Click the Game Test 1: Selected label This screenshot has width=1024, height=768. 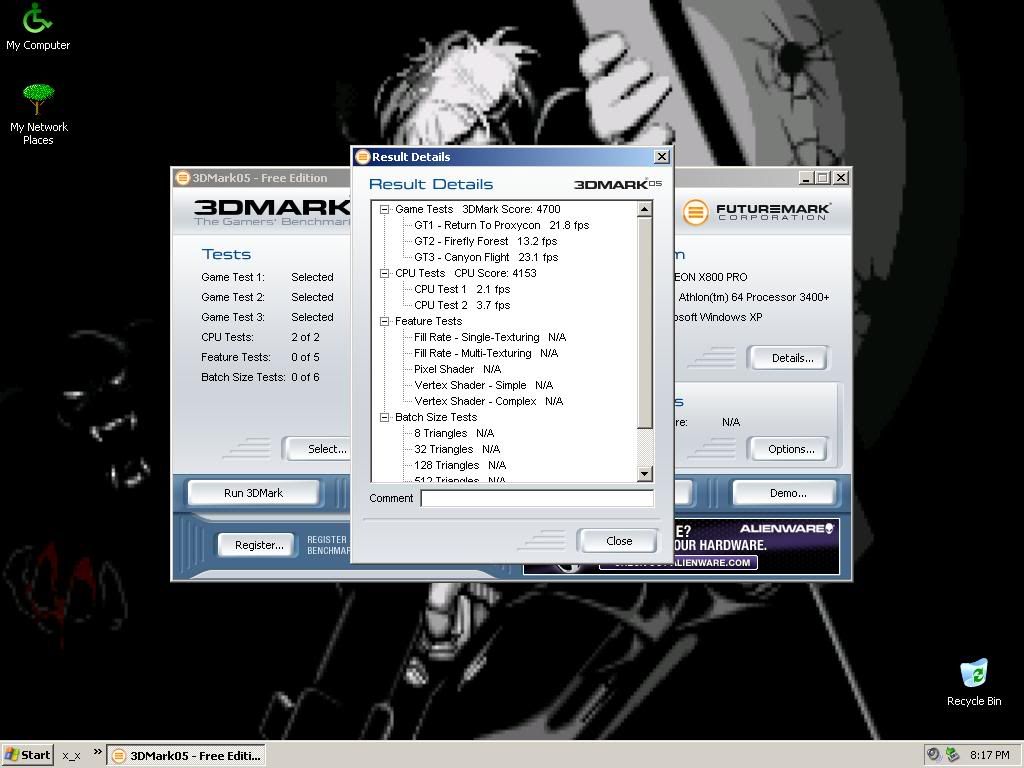pyautogui.click(x=267, y=277)
